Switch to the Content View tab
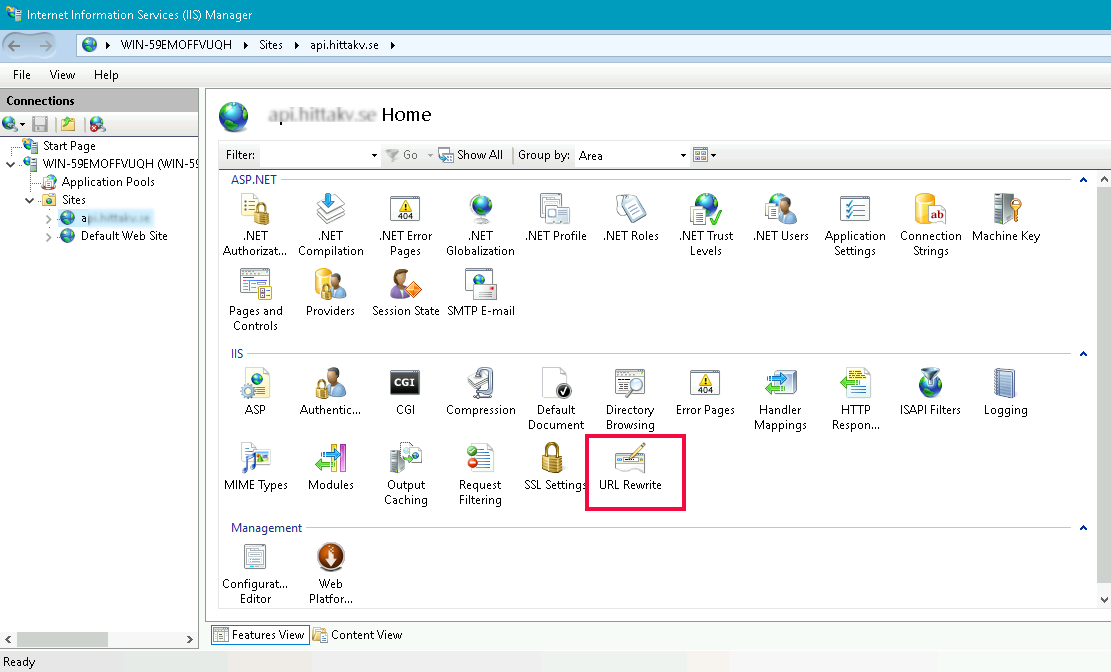Screen dimensions: 1111x672 tap(358, 635)
